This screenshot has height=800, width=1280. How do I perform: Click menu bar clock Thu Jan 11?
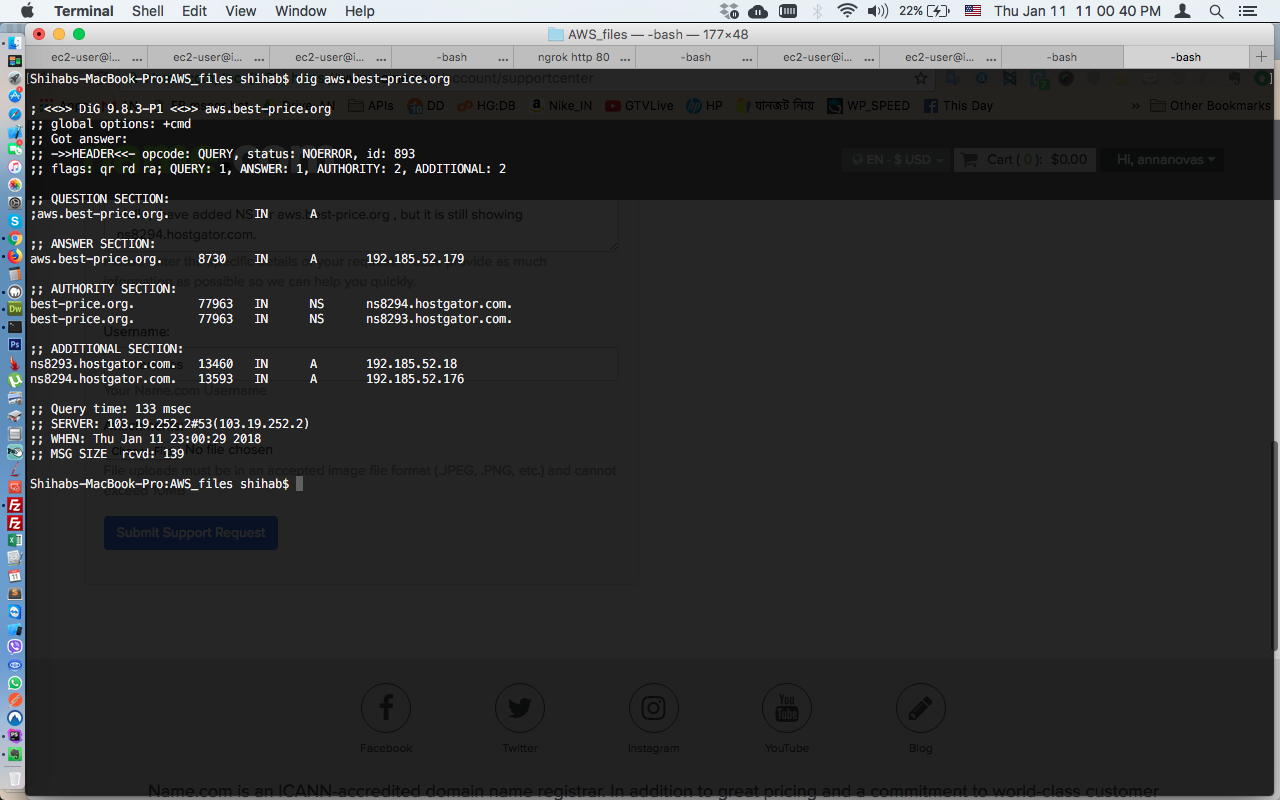tap(1077, 11)
